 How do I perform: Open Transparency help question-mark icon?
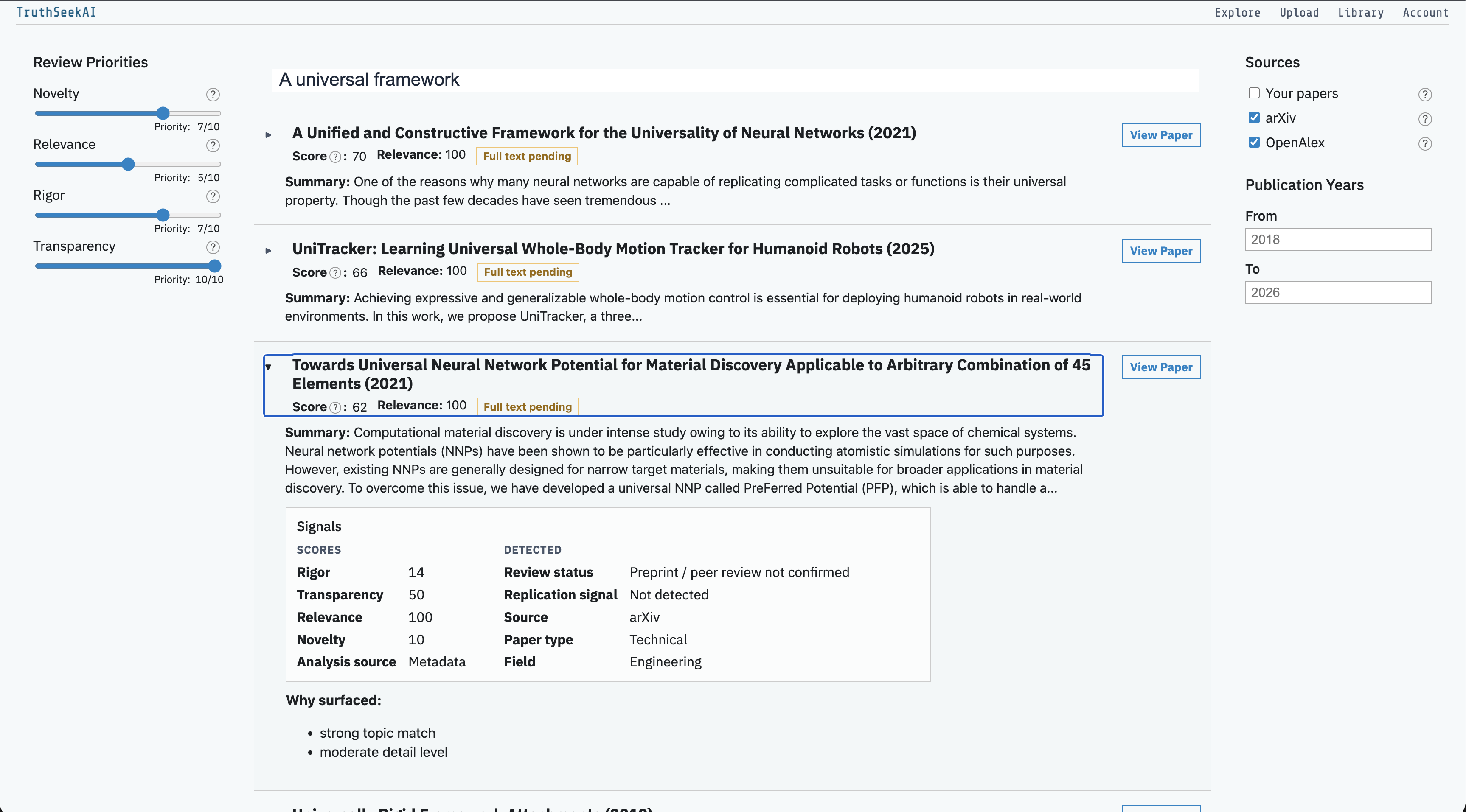coord(213,247)
